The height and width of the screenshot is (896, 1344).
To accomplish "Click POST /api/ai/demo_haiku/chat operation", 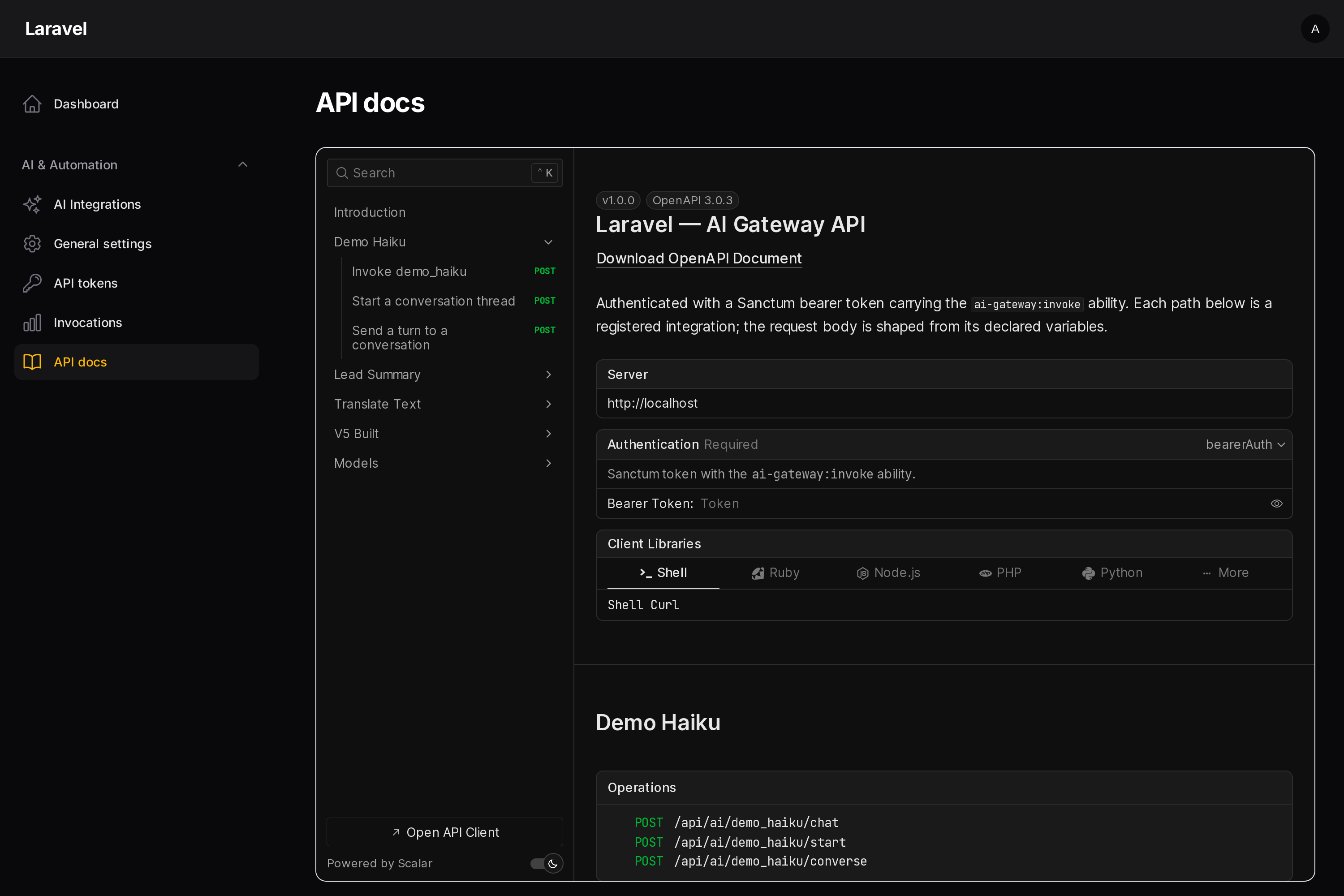I will pyautogui.click(x=737, y=823).
